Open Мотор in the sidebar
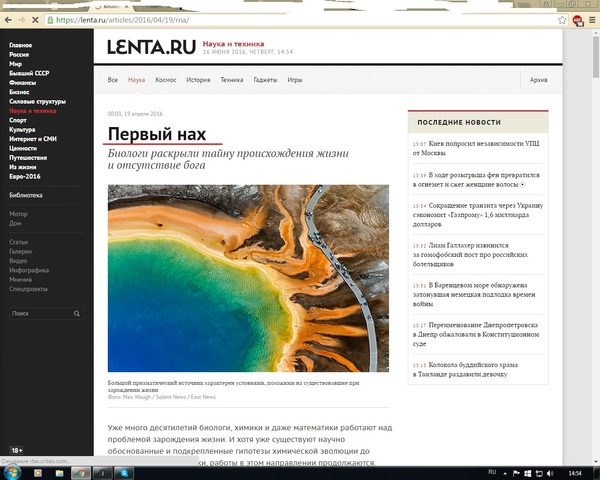 18,214
